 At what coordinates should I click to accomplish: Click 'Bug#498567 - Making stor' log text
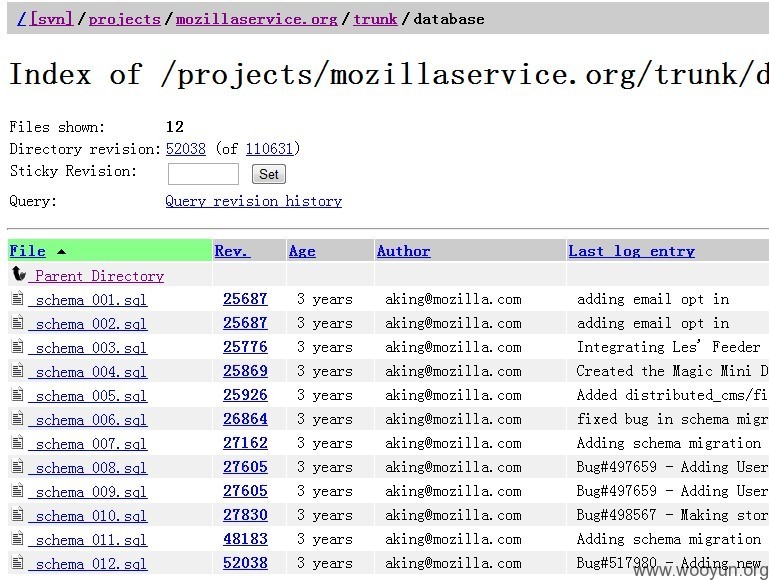(x=672, y=515)
